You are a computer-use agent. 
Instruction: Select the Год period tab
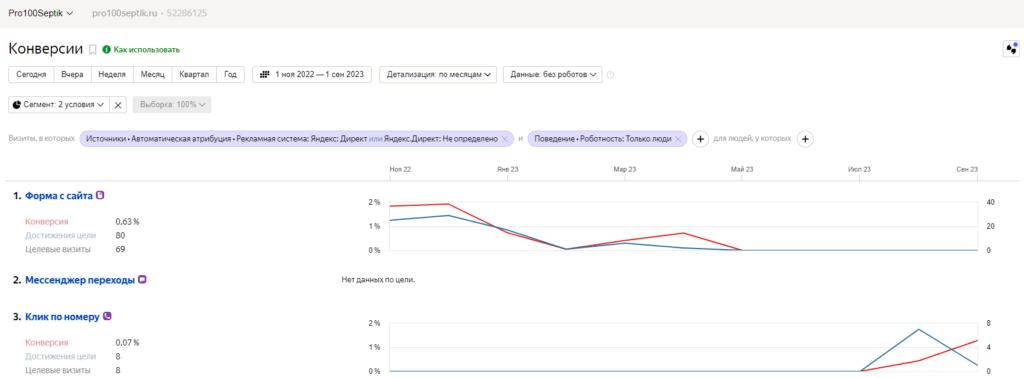231,74
